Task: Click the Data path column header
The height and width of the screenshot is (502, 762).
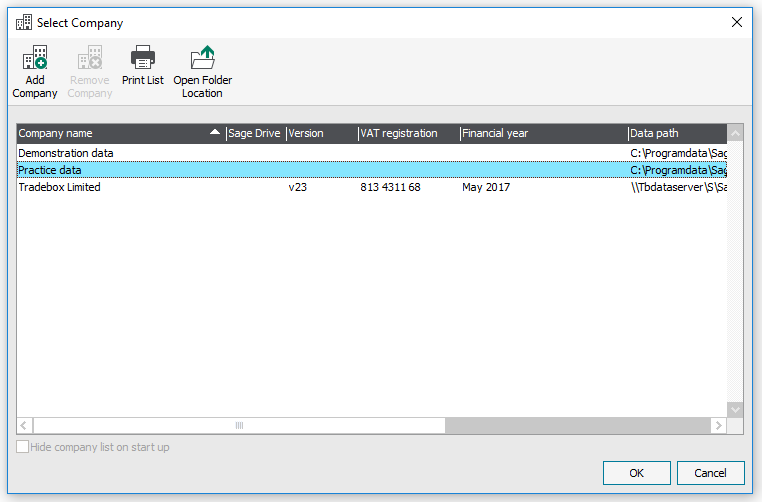Action: (677, 133)
